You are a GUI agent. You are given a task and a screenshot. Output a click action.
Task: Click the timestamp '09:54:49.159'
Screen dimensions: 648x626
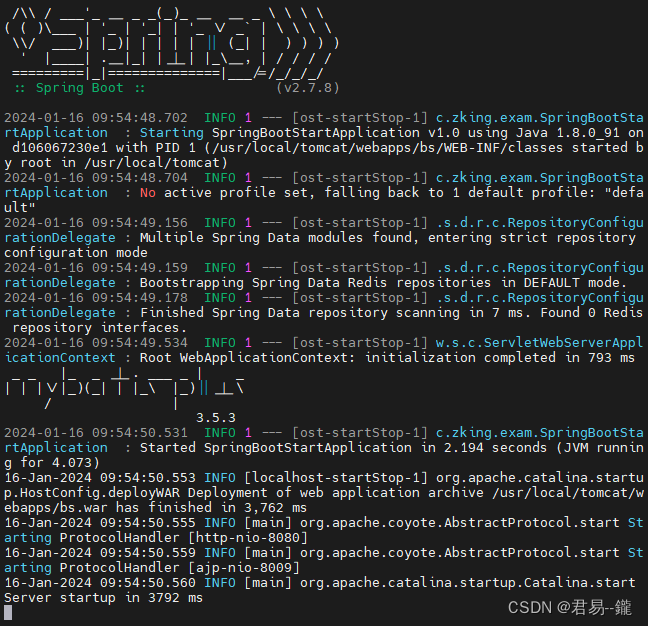pyautogui.click(x=140, y=268)
